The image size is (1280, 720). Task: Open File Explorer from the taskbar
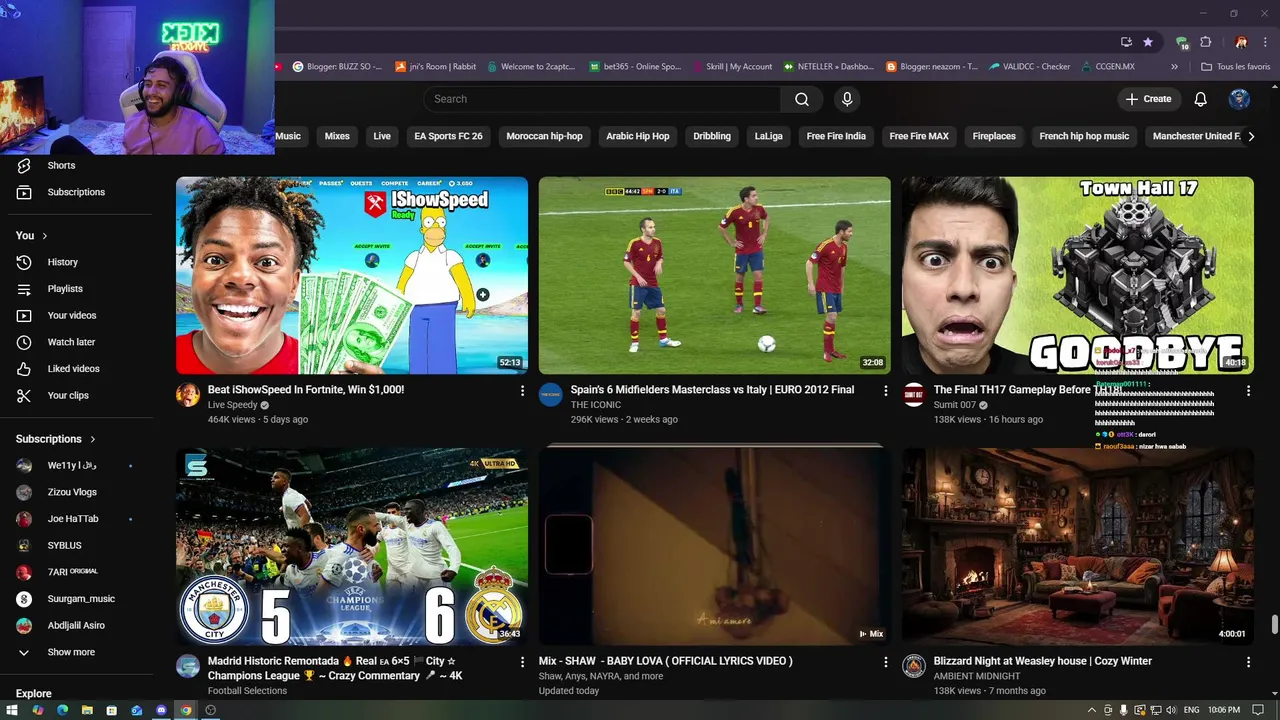pos(87,710)
